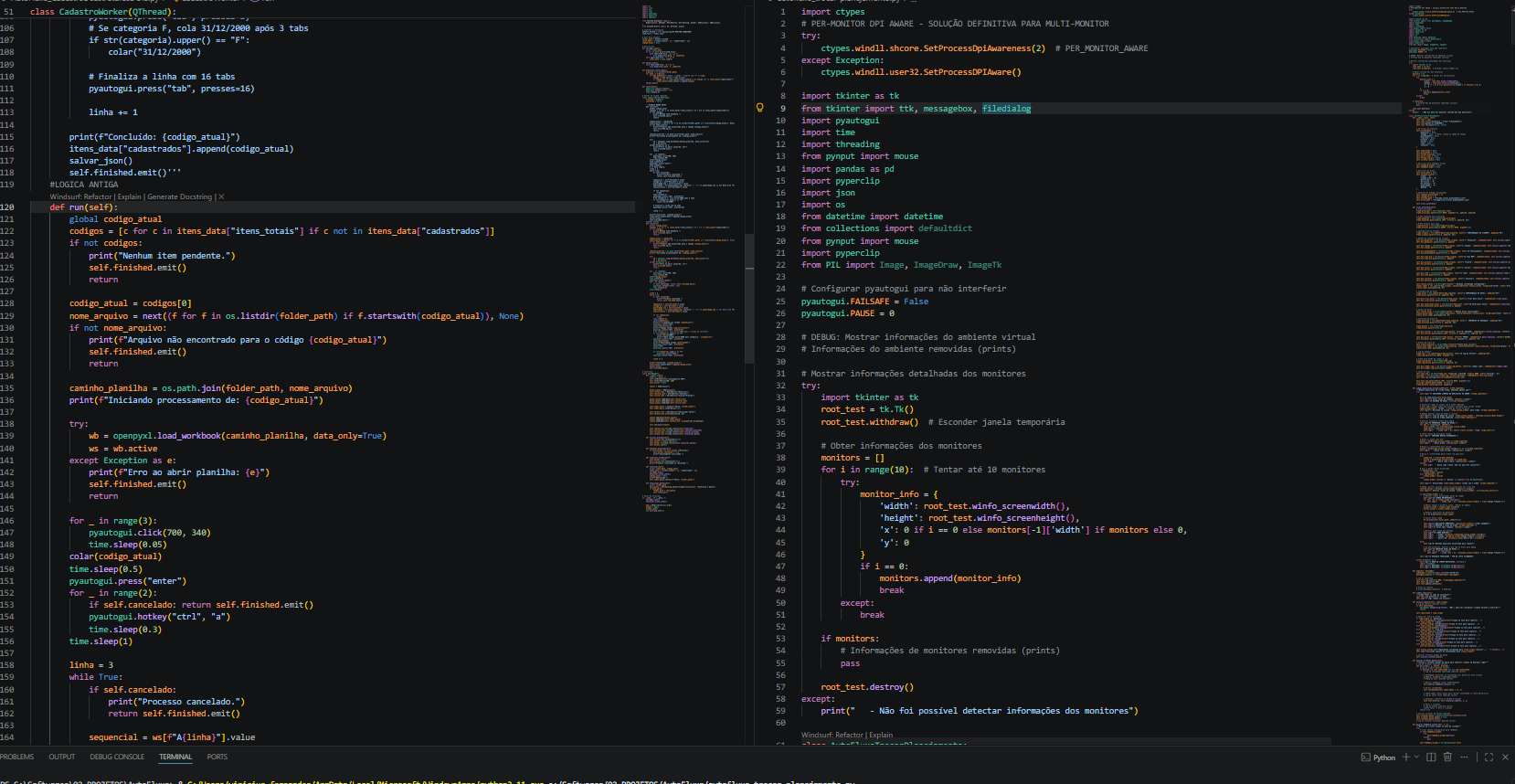
Task: Add a new terminal with plus icon
Action: click(x=1406, y=758)
